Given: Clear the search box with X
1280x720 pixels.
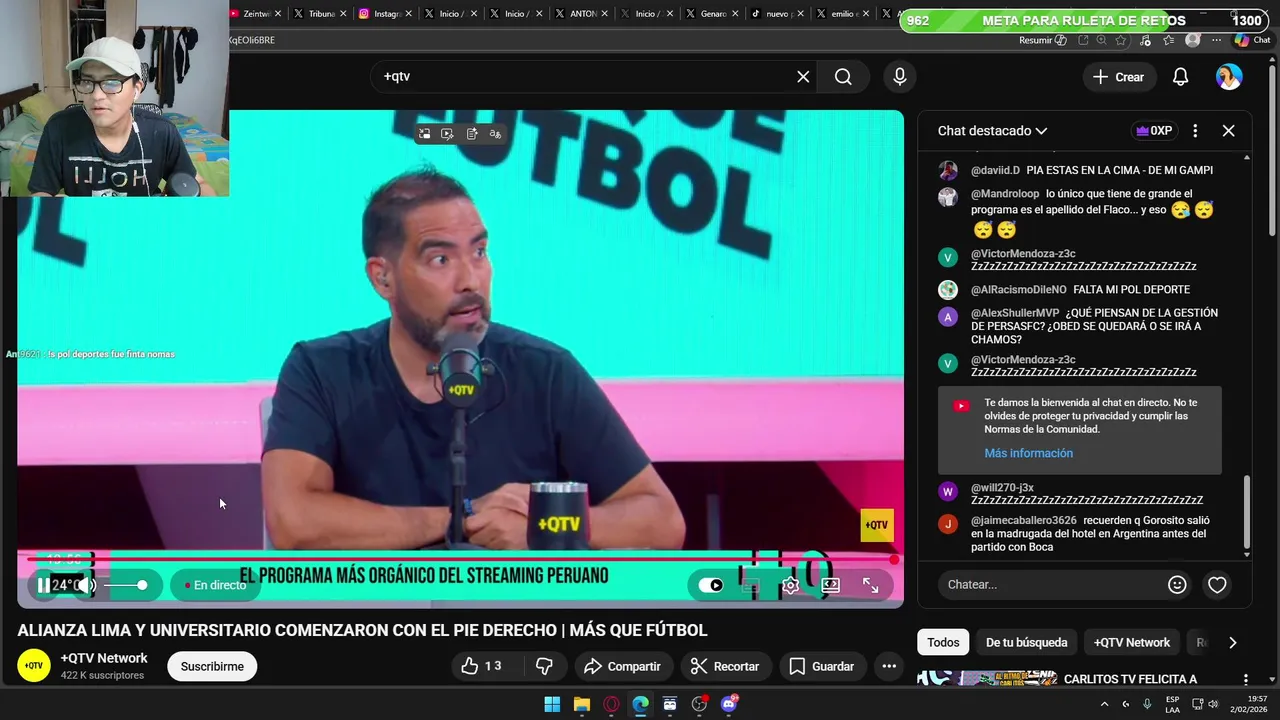Looking at the screenshot, I should [803, 77].
